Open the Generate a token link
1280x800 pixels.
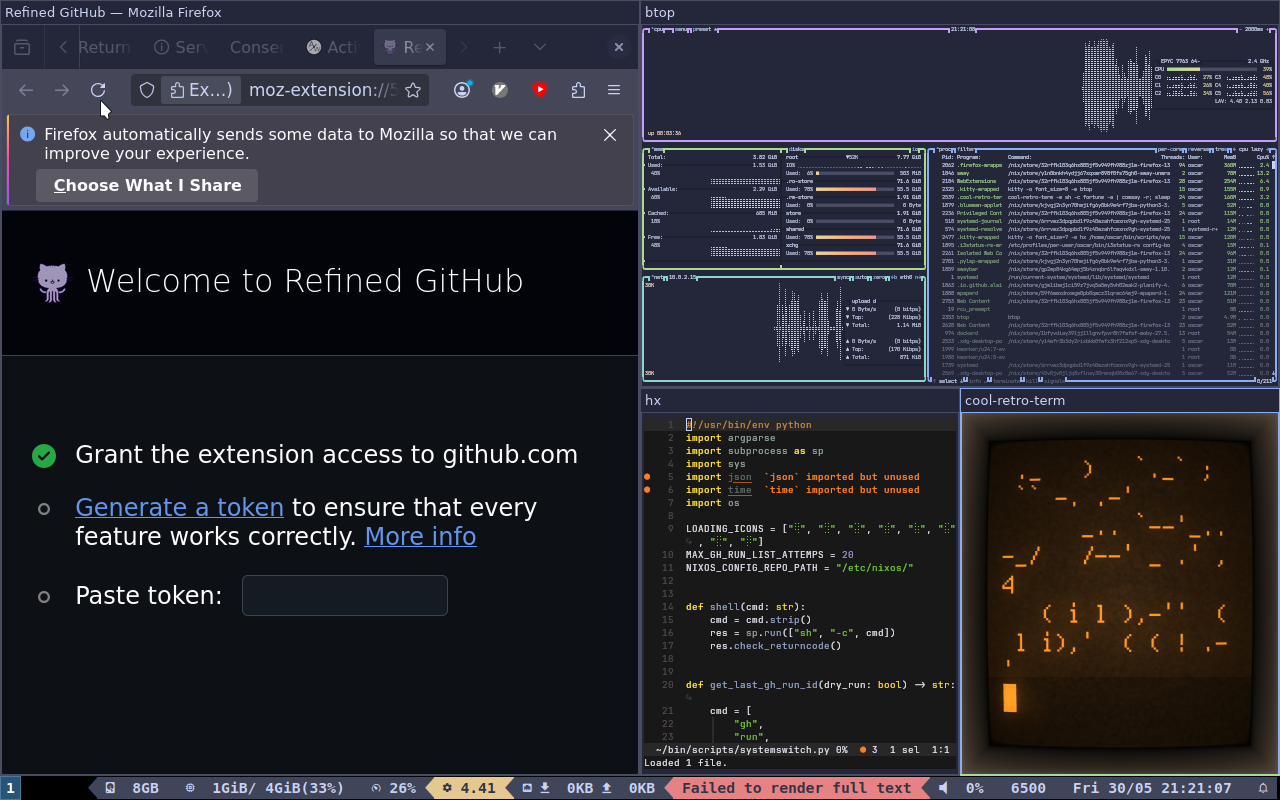pos(179,508)
